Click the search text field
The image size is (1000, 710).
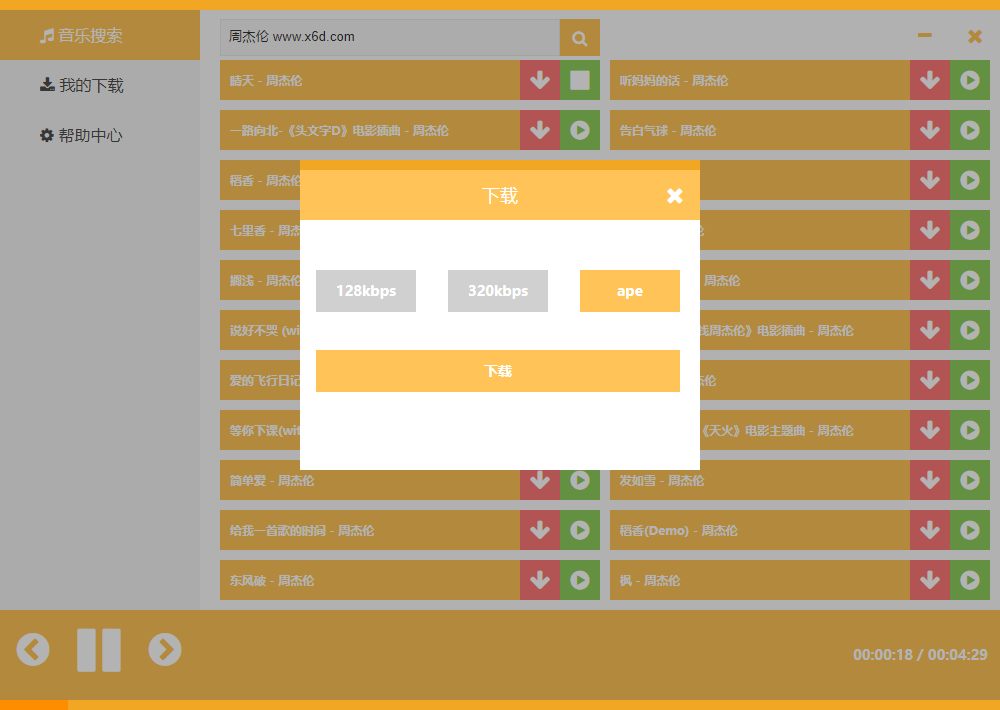tap(390, 38)
